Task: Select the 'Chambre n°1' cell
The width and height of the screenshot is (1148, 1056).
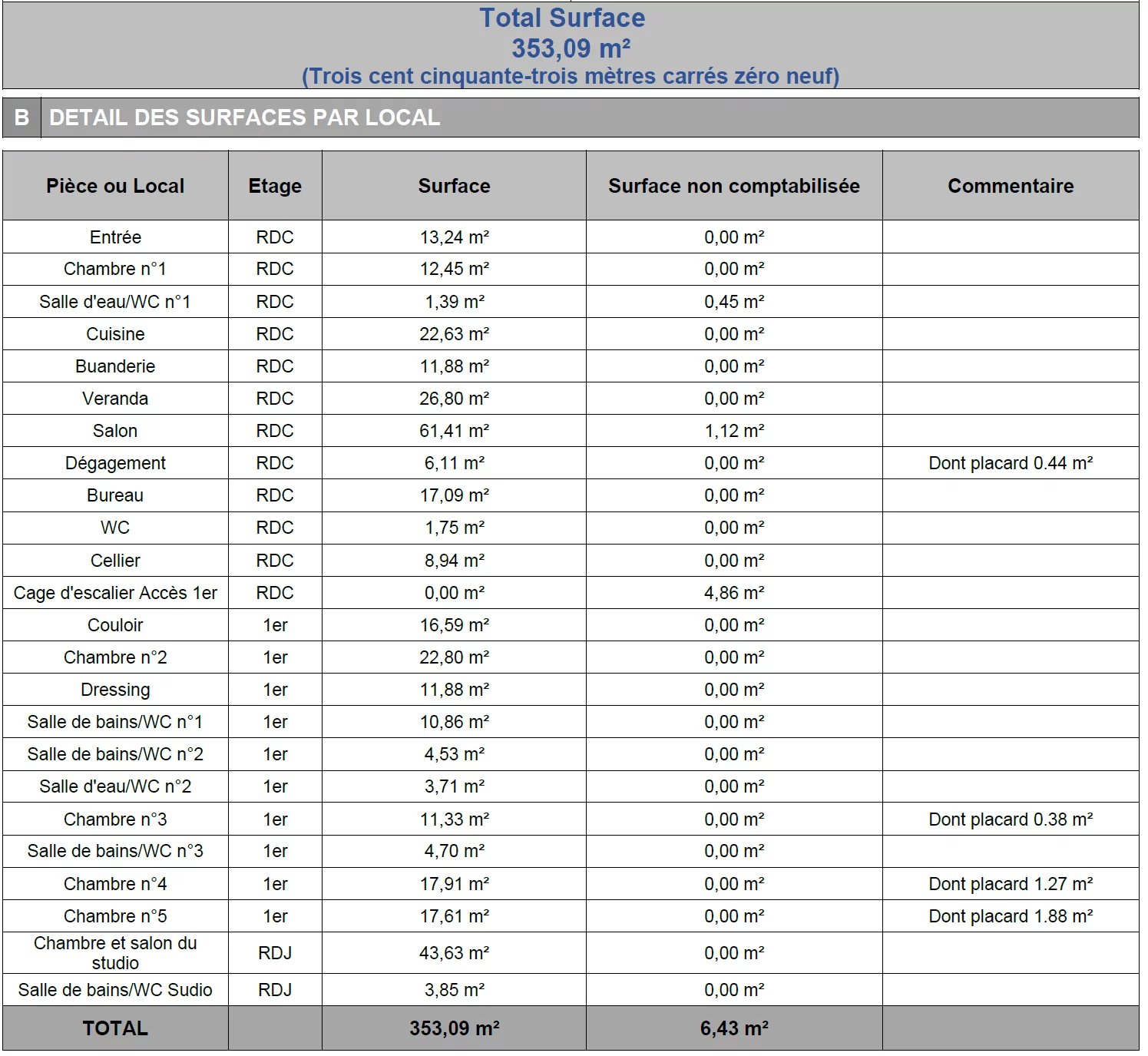Action: [115, 269]
